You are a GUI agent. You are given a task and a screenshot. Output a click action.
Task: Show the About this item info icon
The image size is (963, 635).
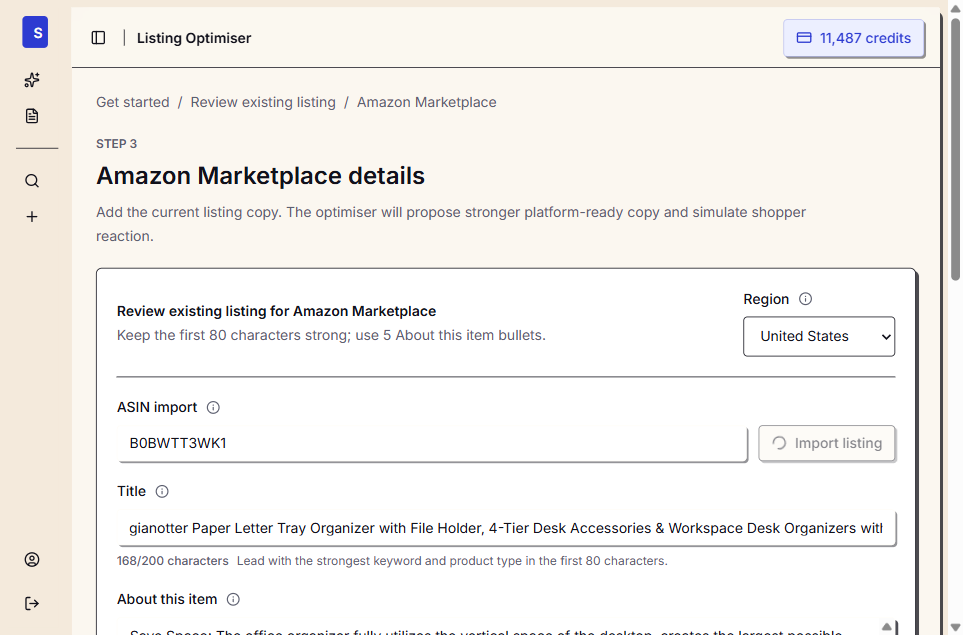(233, 599)
